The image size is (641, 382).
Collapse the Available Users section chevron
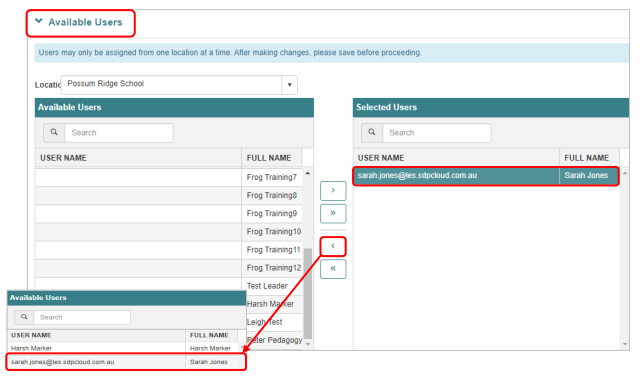click(x=39, y=21)
